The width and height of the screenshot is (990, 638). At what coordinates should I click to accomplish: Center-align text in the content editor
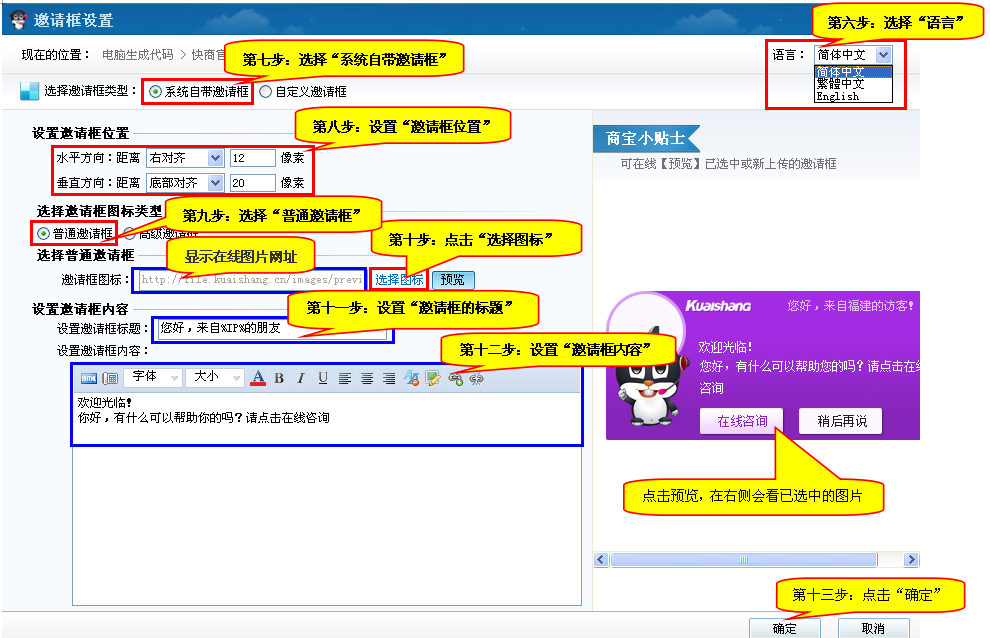(x=367, y=378)
